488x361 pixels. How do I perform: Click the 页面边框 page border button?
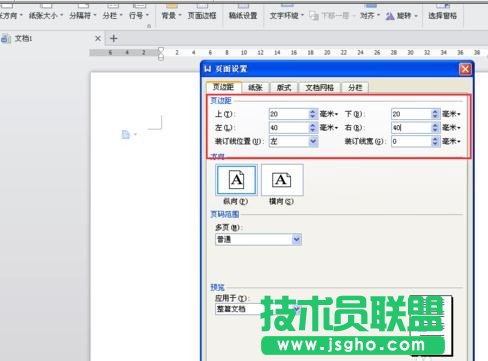(202, 15)
